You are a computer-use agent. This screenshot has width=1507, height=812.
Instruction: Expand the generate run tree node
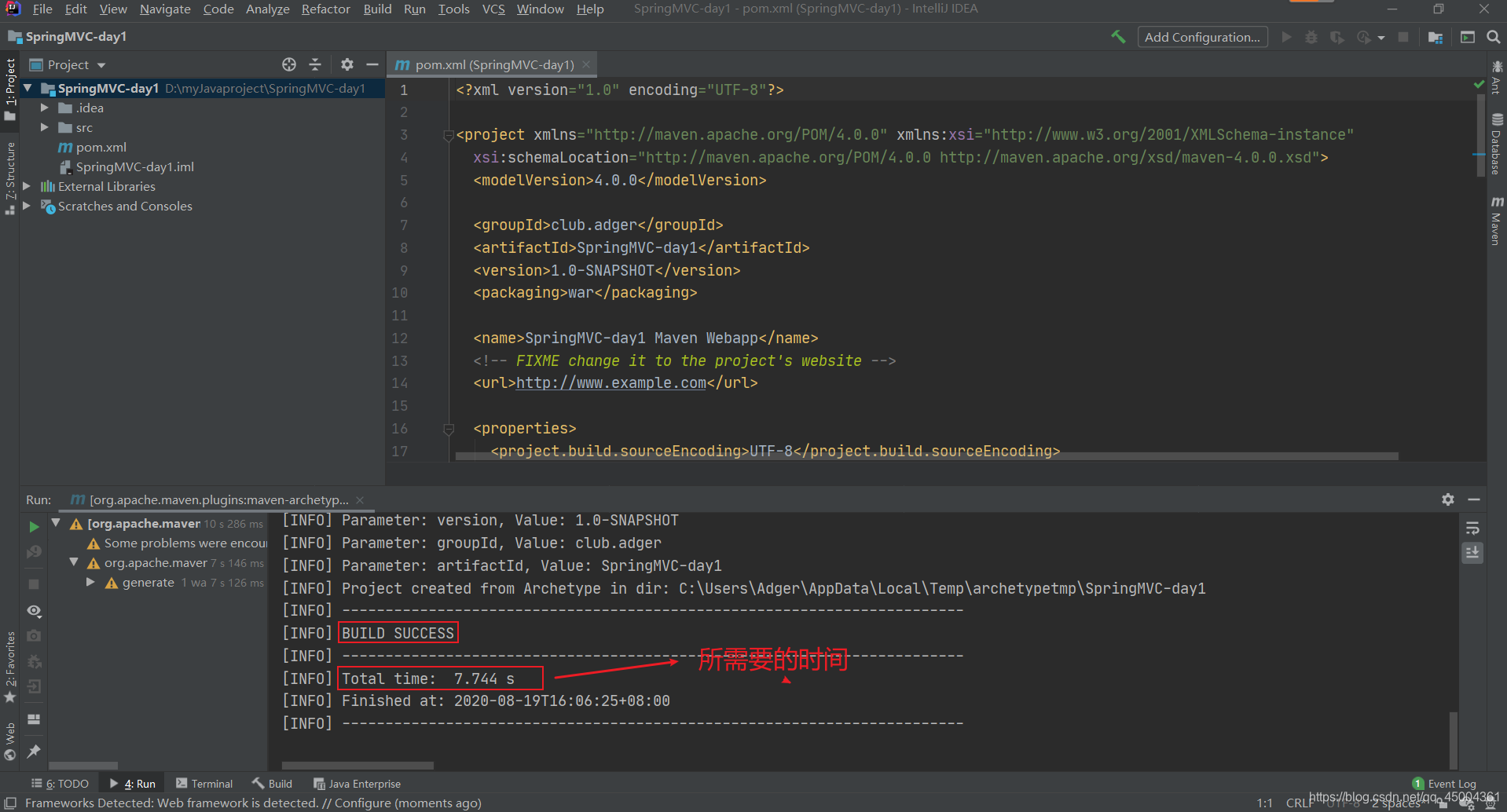[90, 582]
